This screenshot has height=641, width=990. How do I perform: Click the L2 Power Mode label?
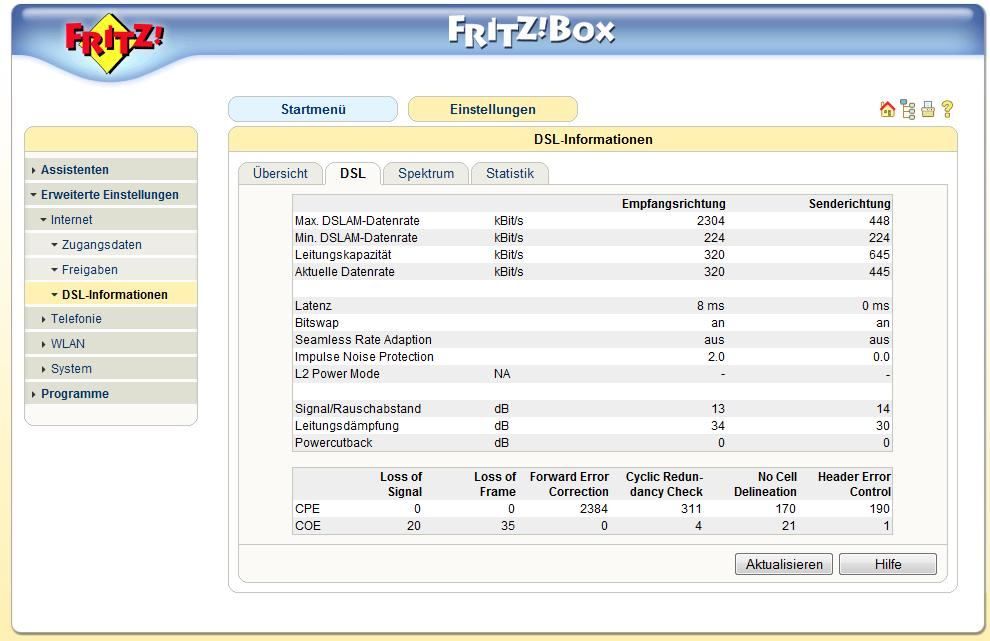tap(337, 374)
